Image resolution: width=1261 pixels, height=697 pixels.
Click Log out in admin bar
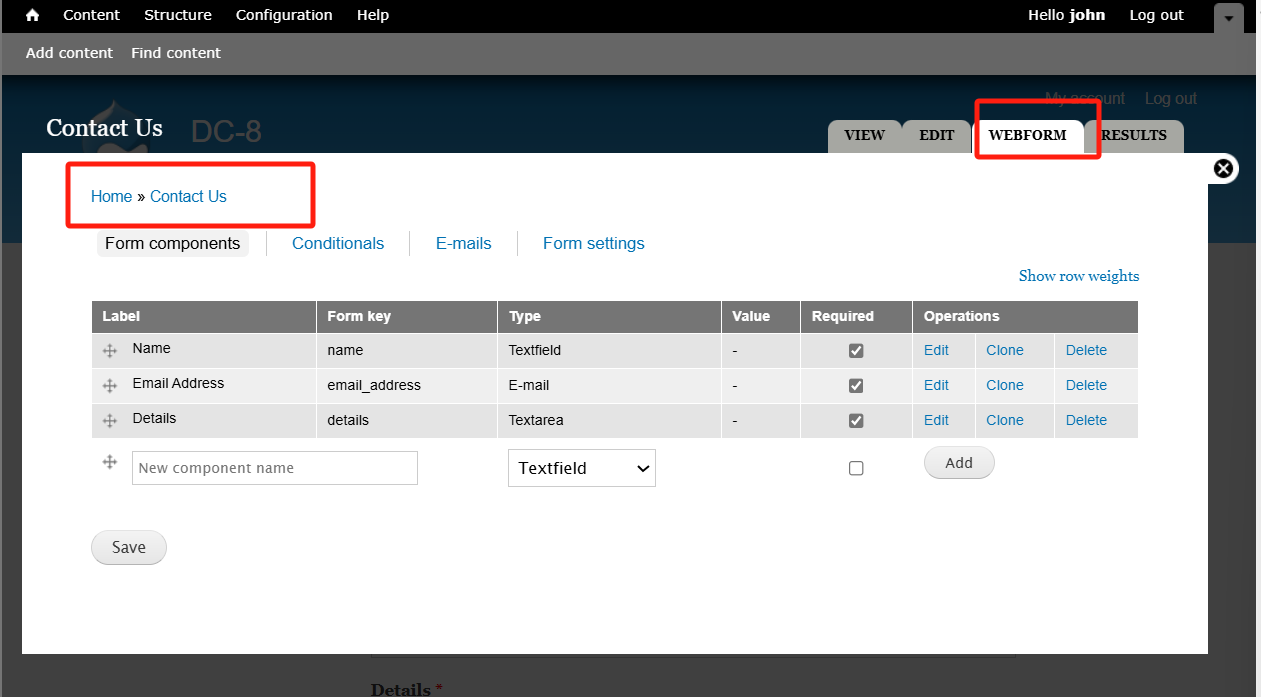tap(1157, 15)
